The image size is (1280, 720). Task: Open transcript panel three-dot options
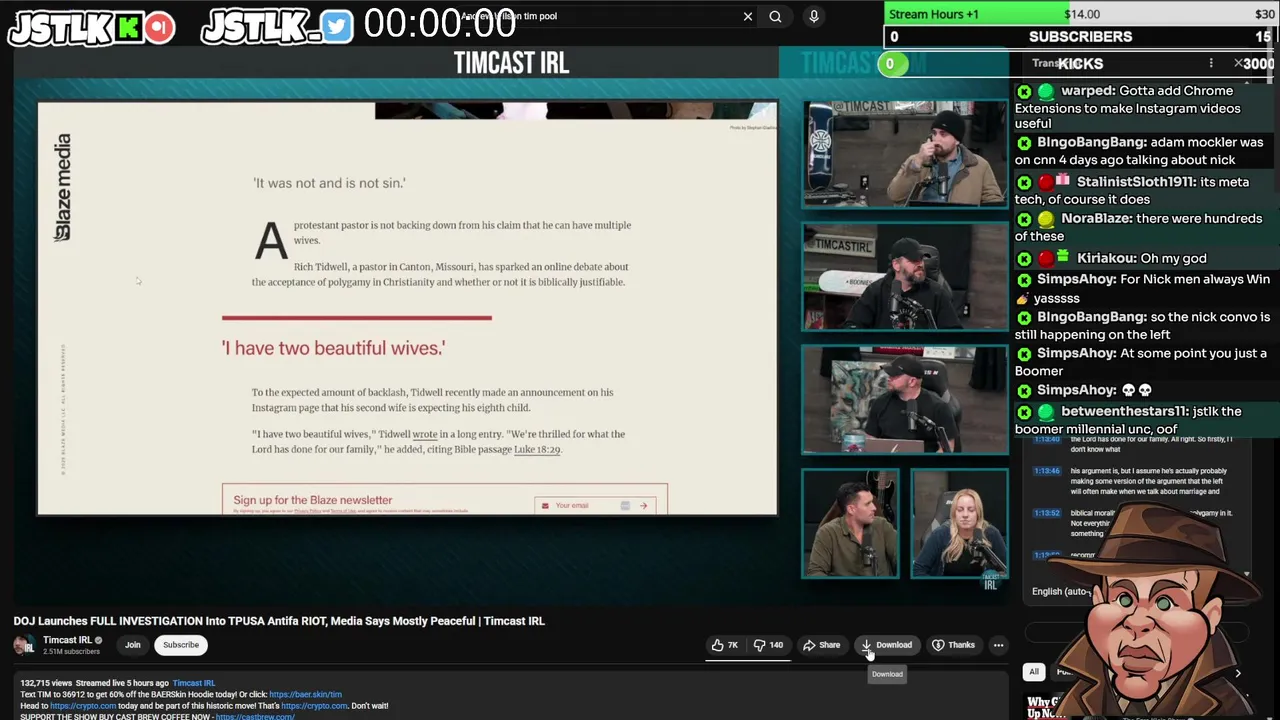(x=1211, y=63)
